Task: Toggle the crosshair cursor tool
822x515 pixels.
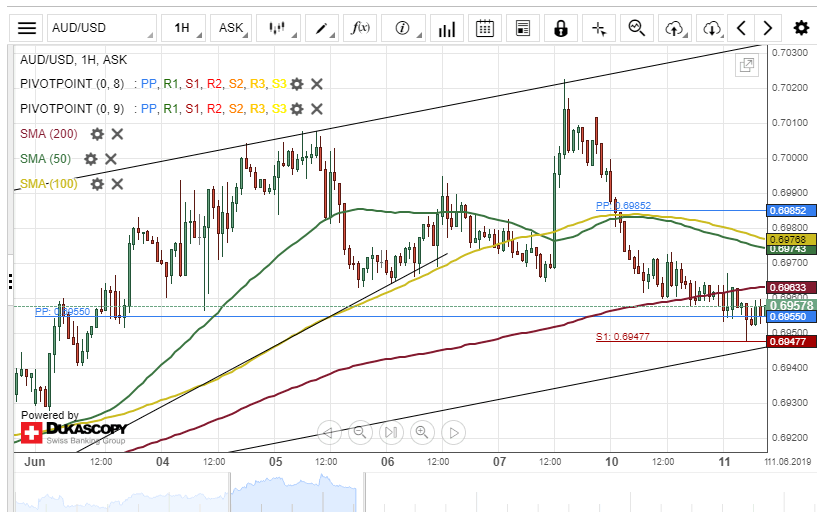Action: pos(599,28)
